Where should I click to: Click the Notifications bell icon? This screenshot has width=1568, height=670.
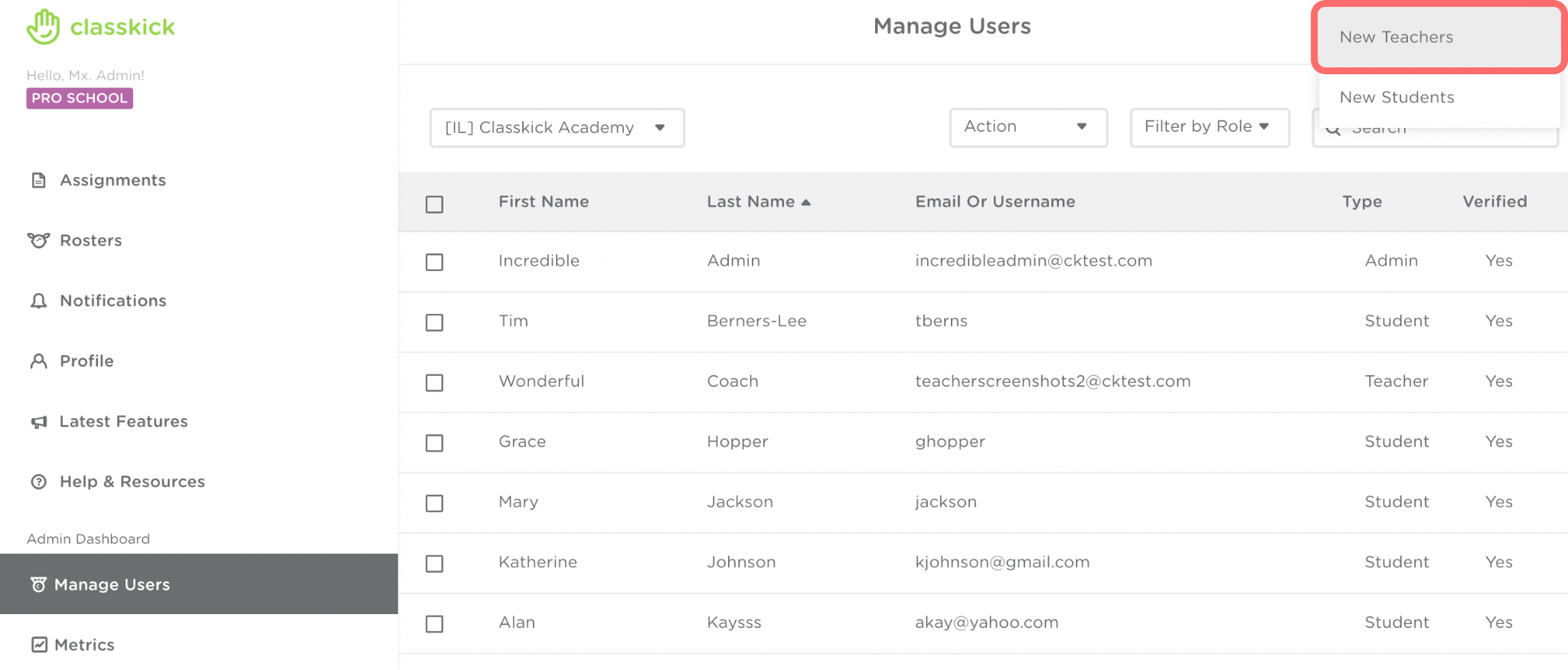(38, 301)
